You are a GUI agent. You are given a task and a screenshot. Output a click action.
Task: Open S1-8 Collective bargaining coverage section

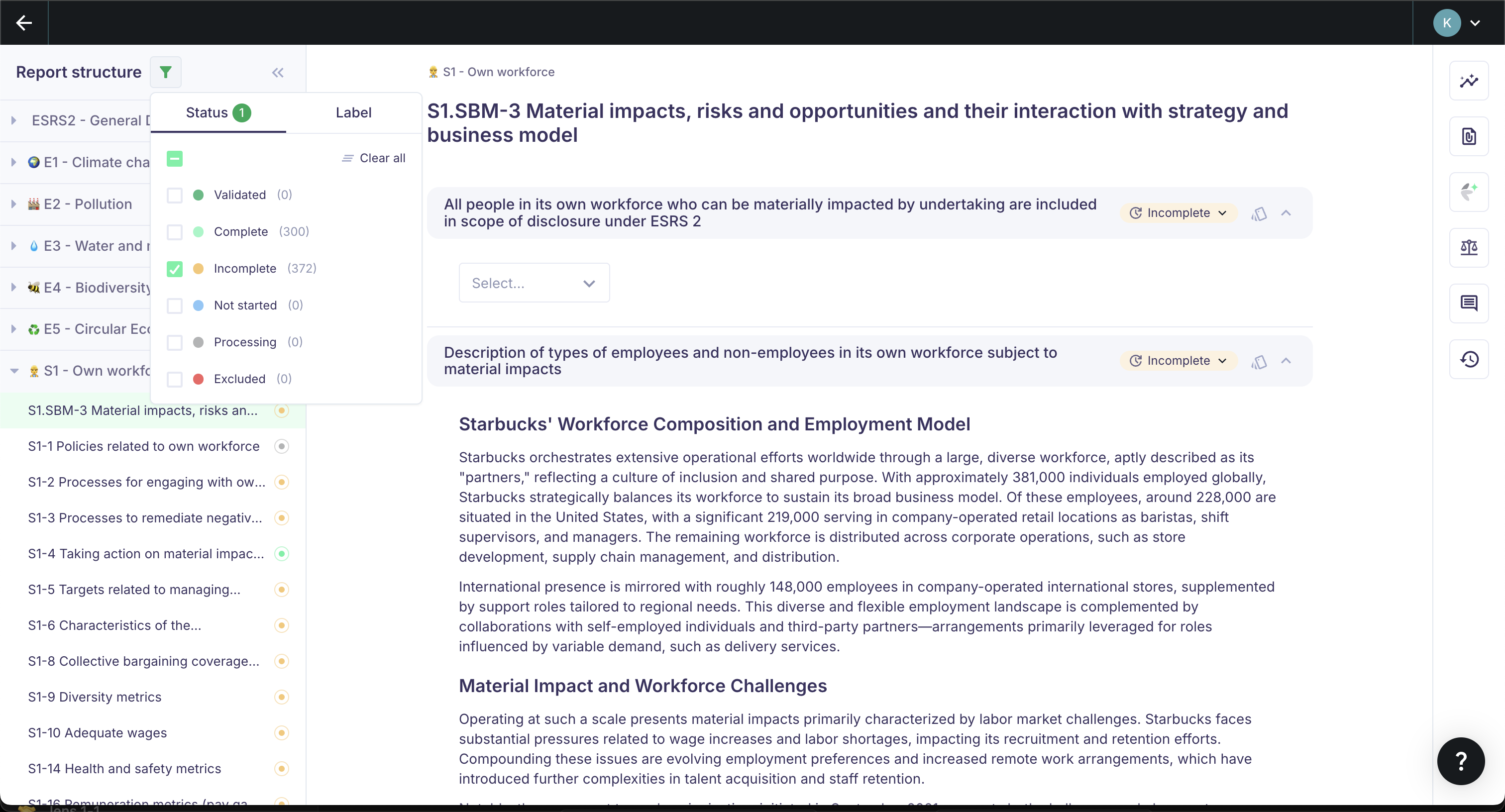(x=144, y=661)
